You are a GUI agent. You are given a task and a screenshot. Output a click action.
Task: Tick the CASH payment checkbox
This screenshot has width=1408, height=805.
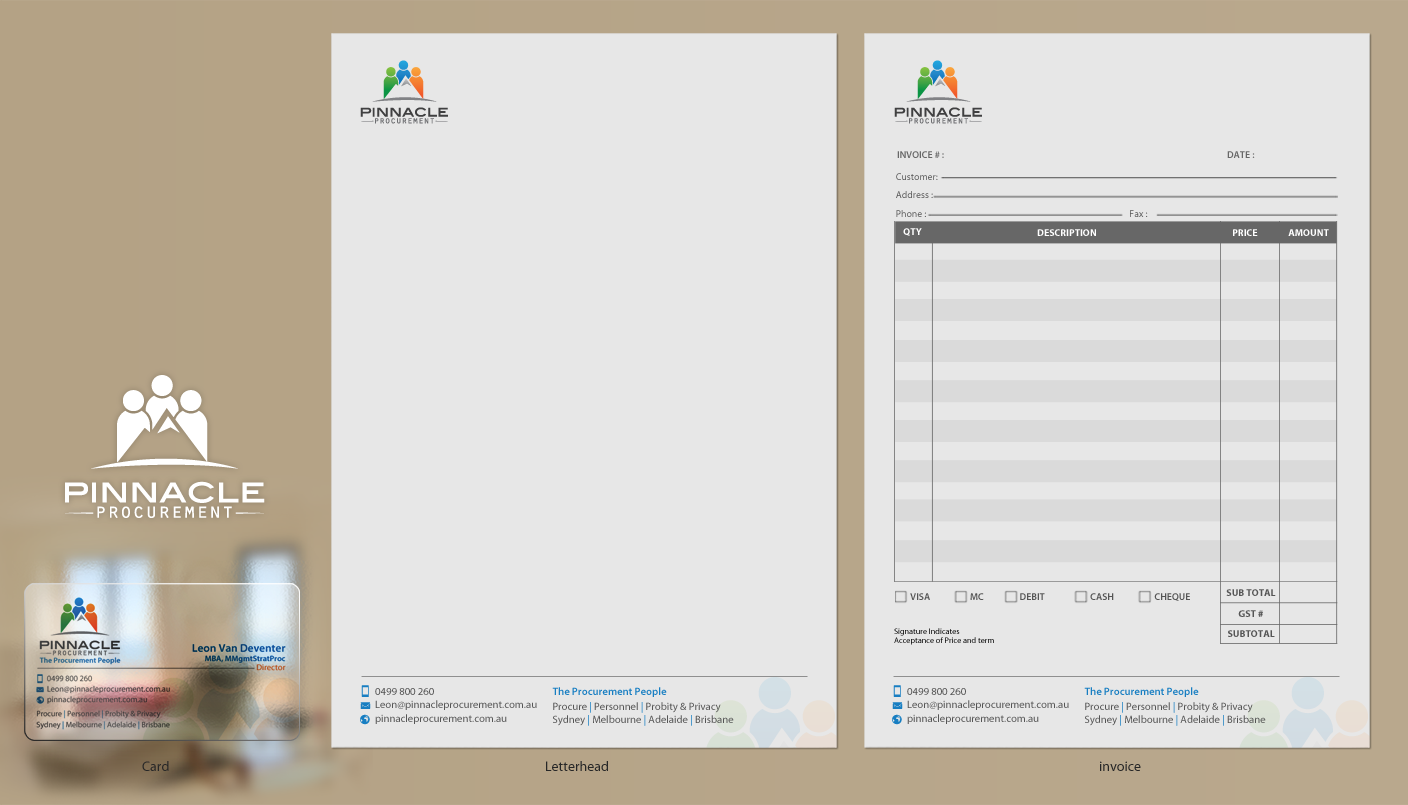click(1081, 596)
